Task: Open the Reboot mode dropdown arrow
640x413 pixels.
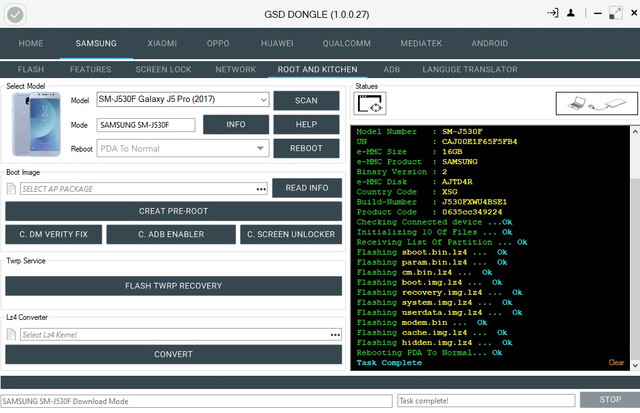Action: point(260,149)
